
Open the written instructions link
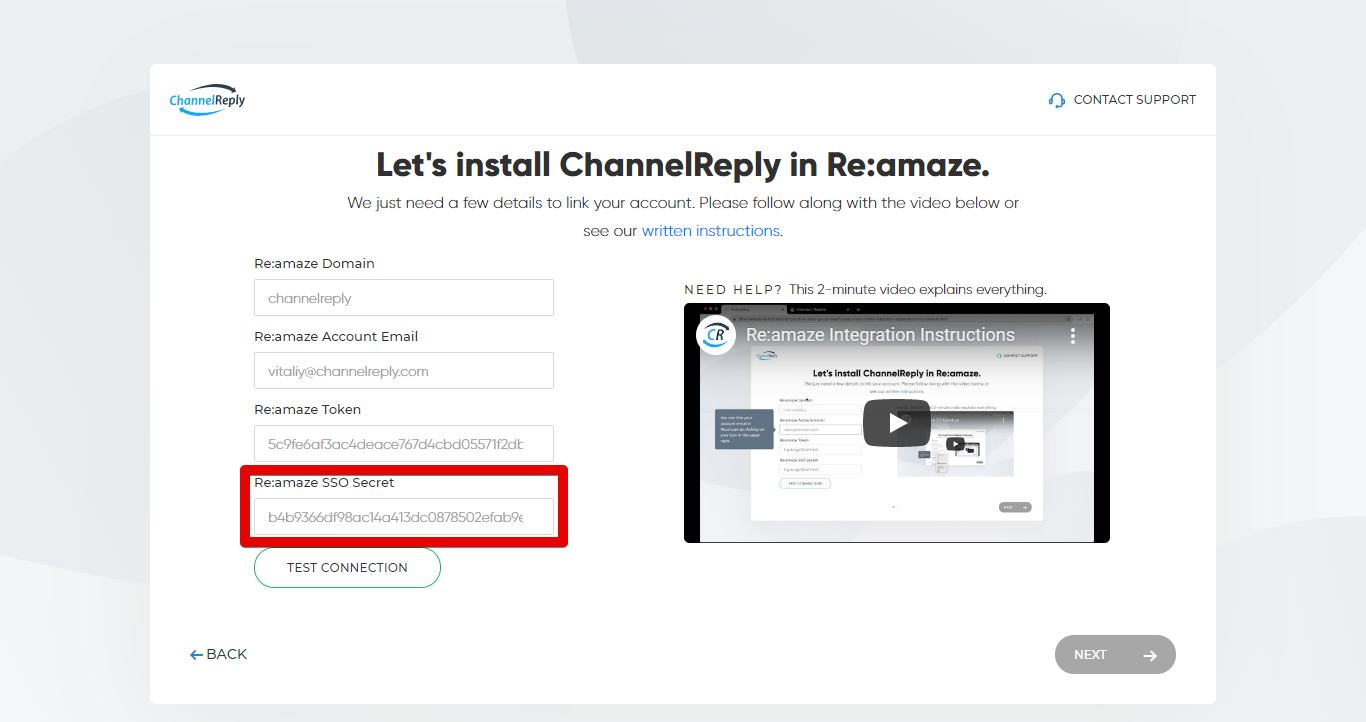coord(710,231)
